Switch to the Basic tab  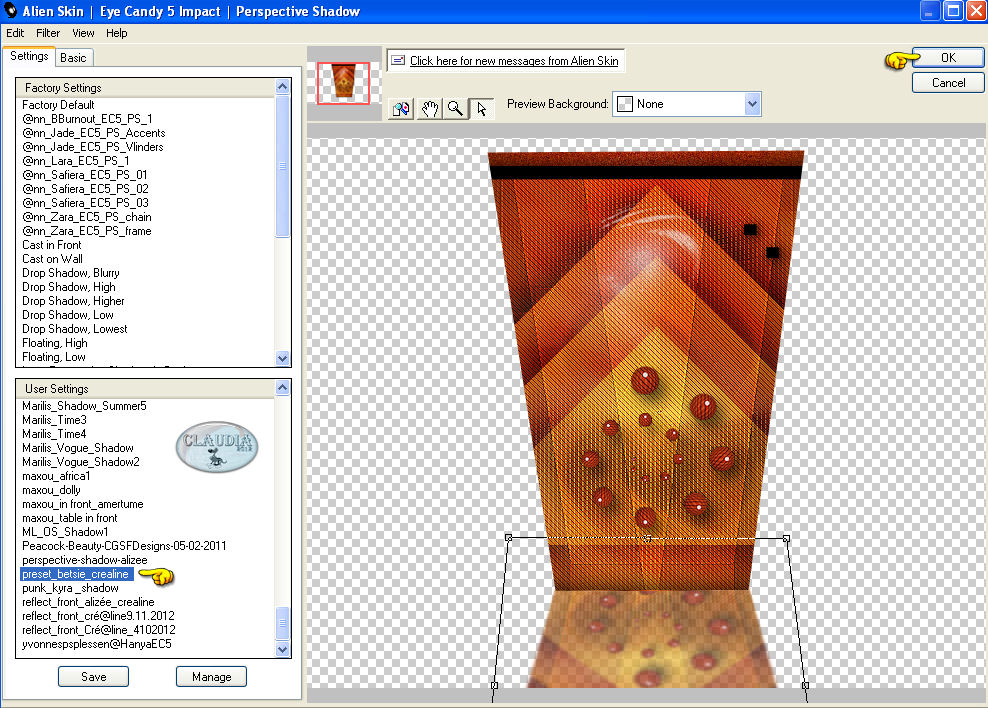coord(74,57)
